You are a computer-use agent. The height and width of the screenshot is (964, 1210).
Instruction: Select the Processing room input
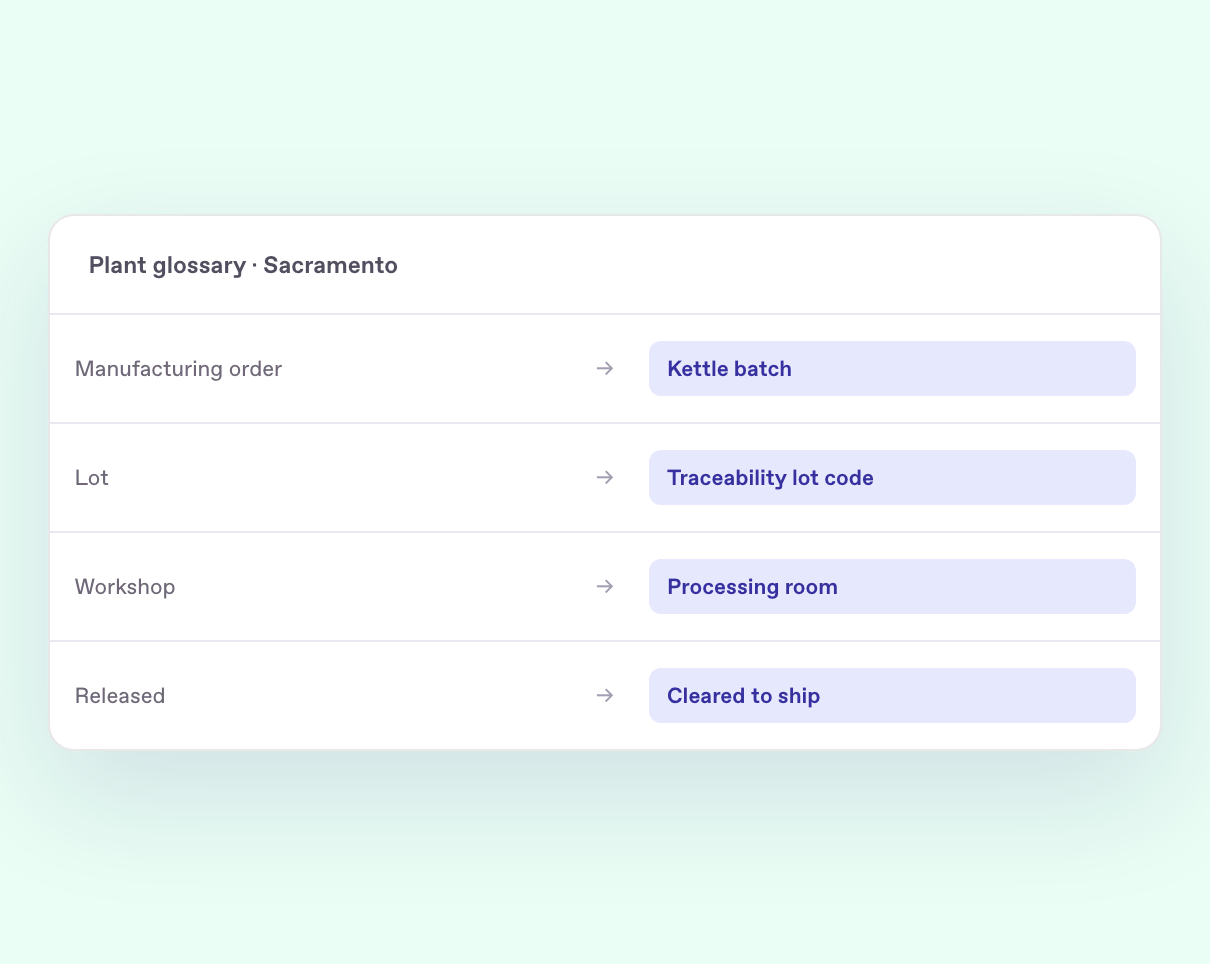pyautogui.click(x=892, y=587)
